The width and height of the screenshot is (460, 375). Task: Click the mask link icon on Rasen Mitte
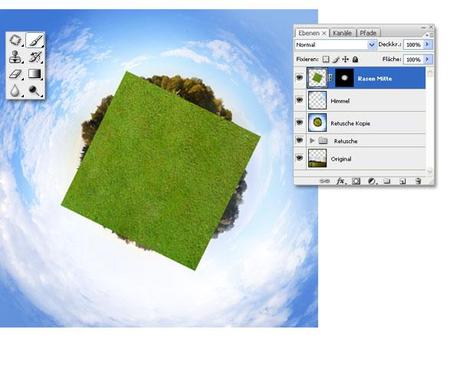pos(331,78)
